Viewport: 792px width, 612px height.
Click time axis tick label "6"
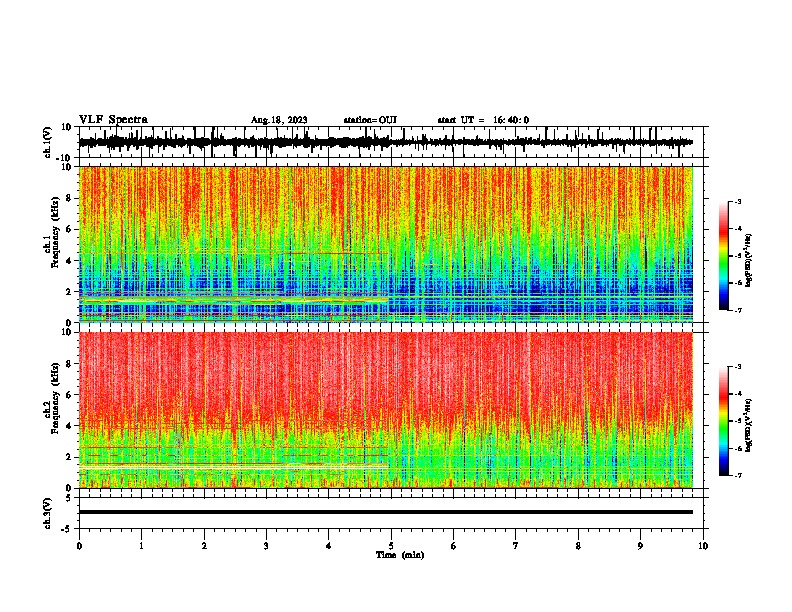pos(454,546)
